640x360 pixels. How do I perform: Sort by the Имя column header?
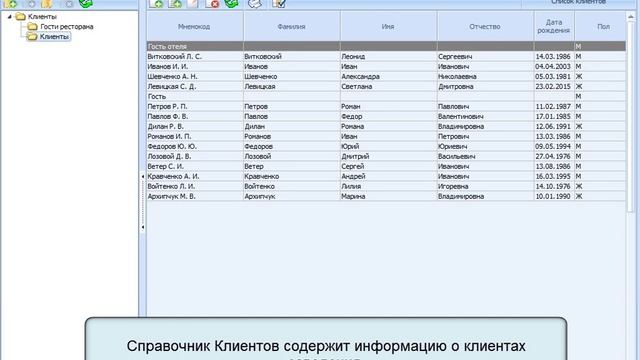[388, 26]
